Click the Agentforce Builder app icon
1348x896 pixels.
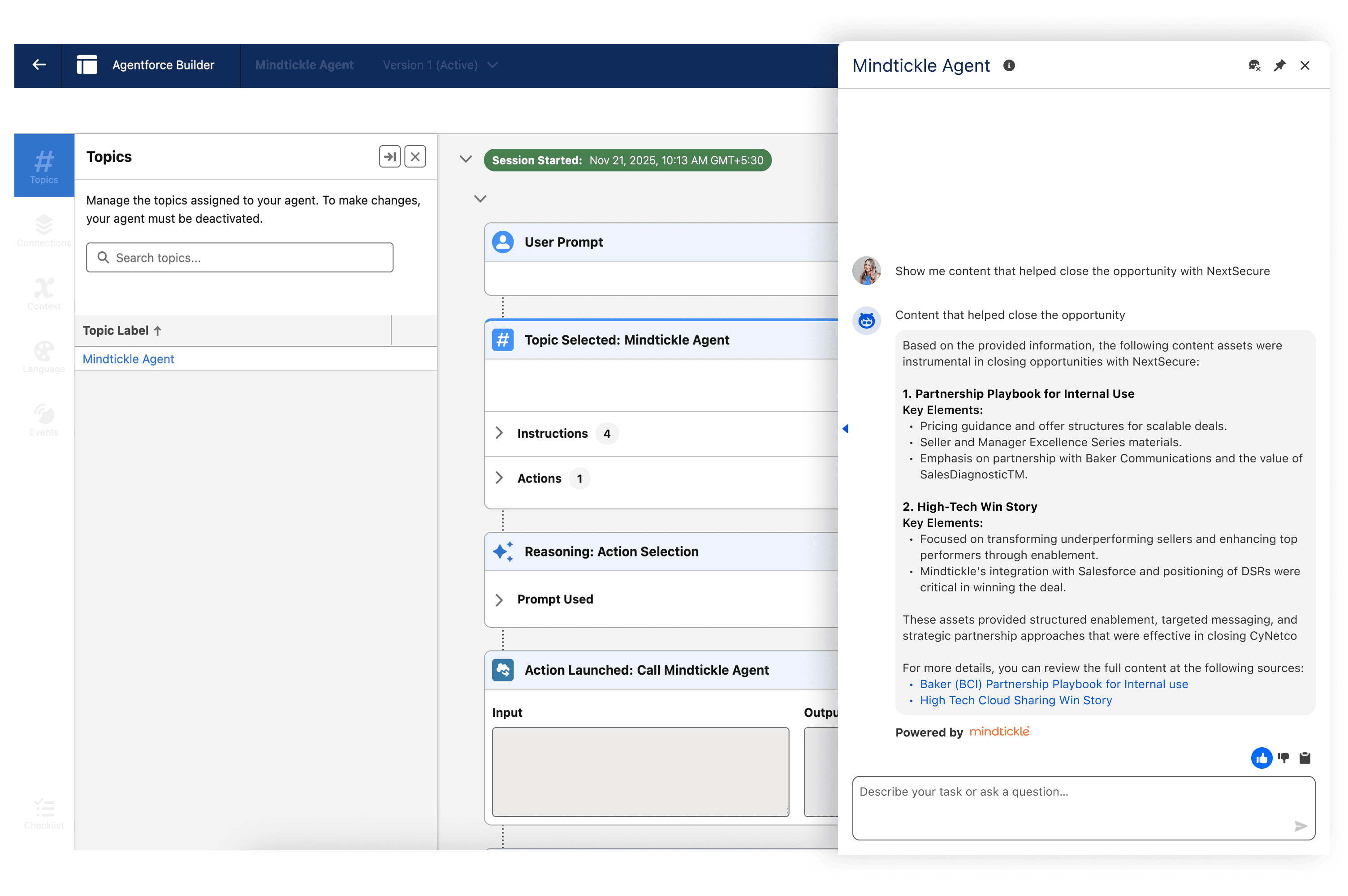pos(87,65)
